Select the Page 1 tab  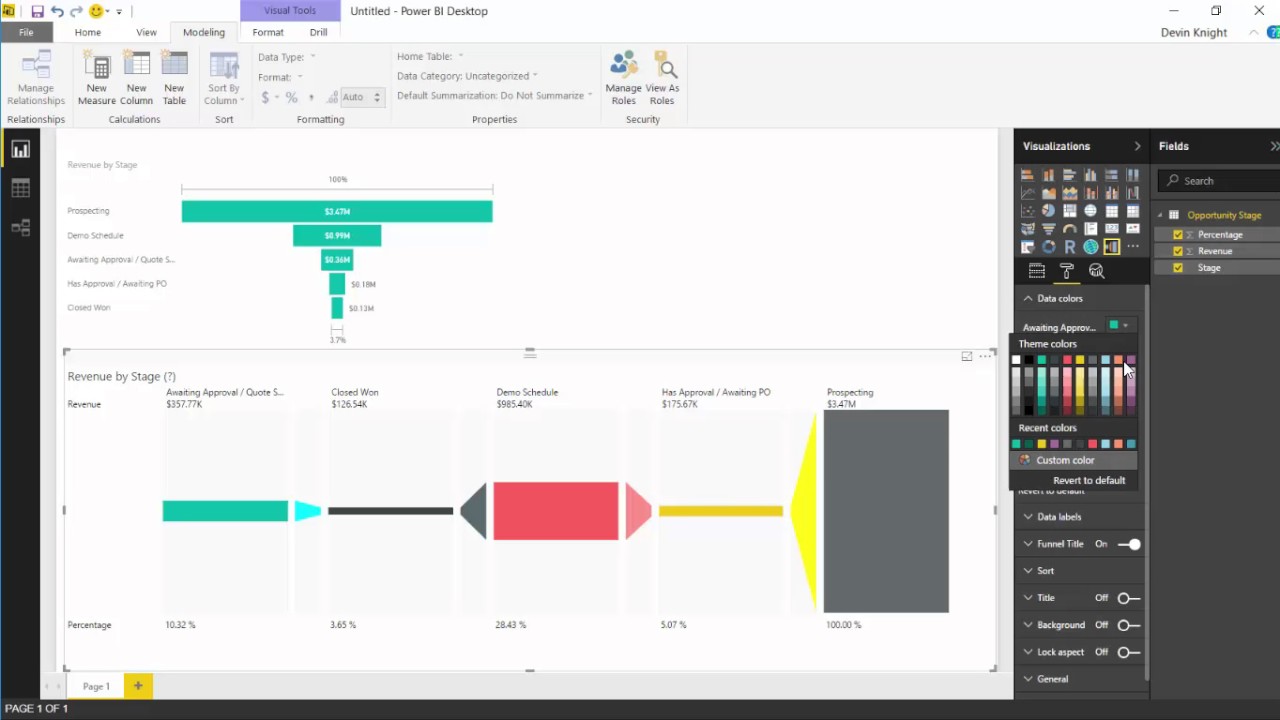coord(96,686)
